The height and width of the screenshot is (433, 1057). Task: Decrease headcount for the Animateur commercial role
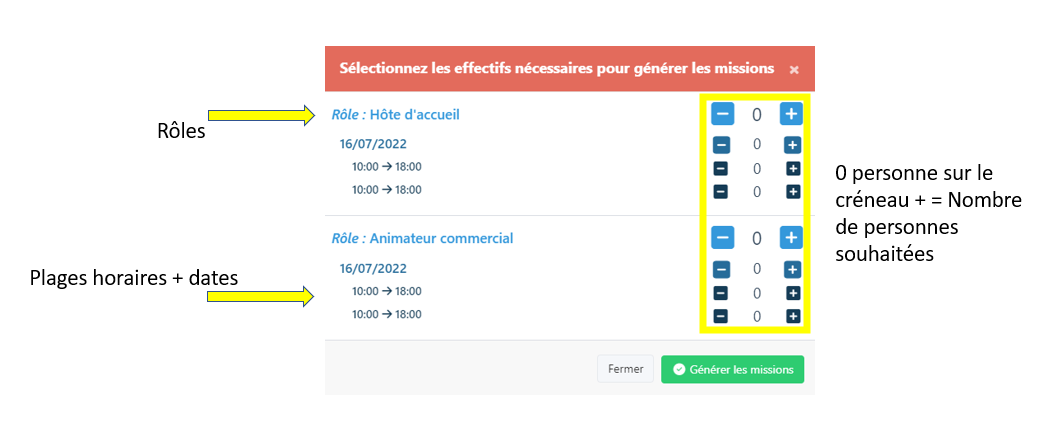(722, 238)
